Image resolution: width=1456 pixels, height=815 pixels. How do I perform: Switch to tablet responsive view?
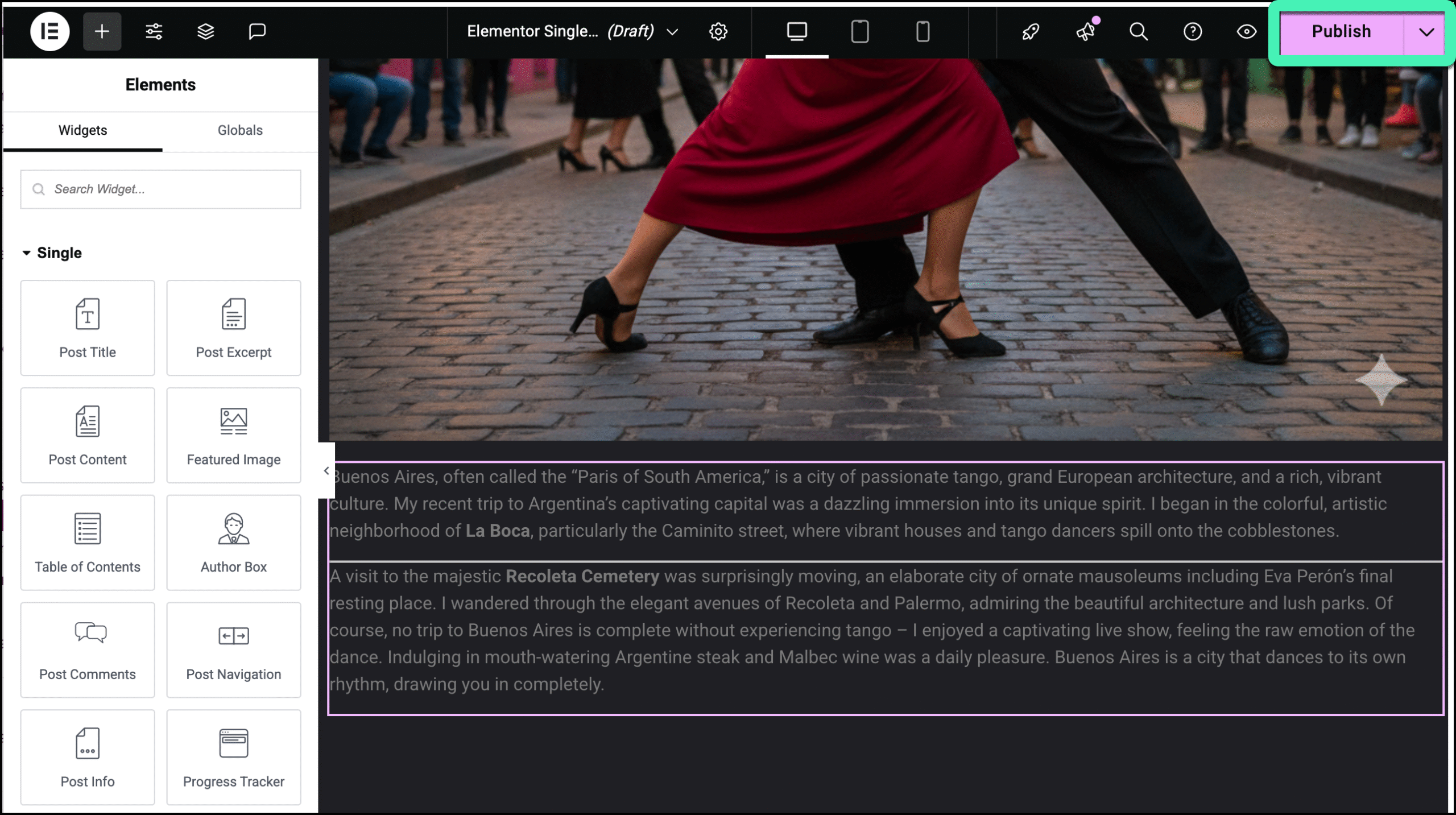point(859,31)
